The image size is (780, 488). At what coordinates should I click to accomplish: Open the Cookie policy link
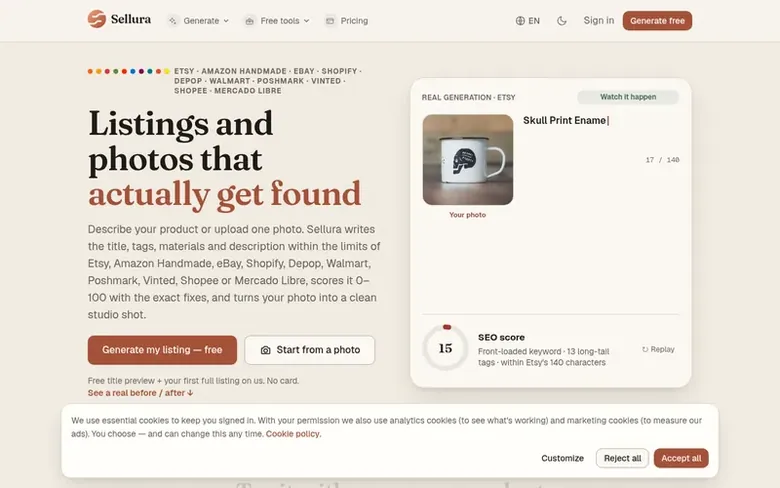293,434
